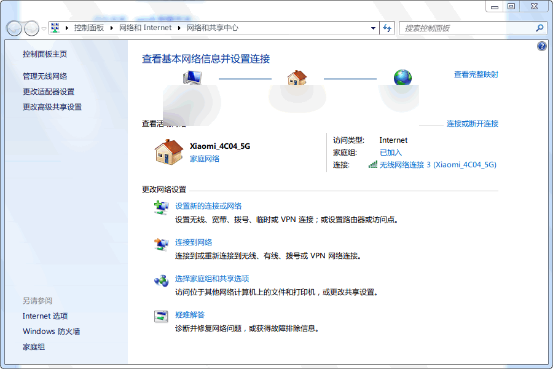Click the computer icon in network map
554x369 pixels.
(x=193, y=78)
